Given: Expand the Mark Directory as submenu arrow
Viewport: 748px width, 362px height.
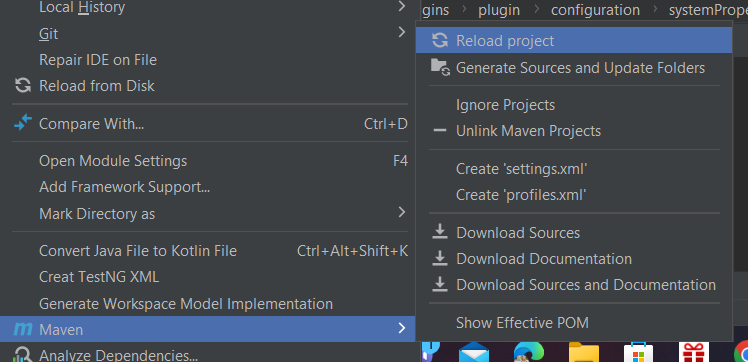Looking at the screenshot, I should 402,212.
